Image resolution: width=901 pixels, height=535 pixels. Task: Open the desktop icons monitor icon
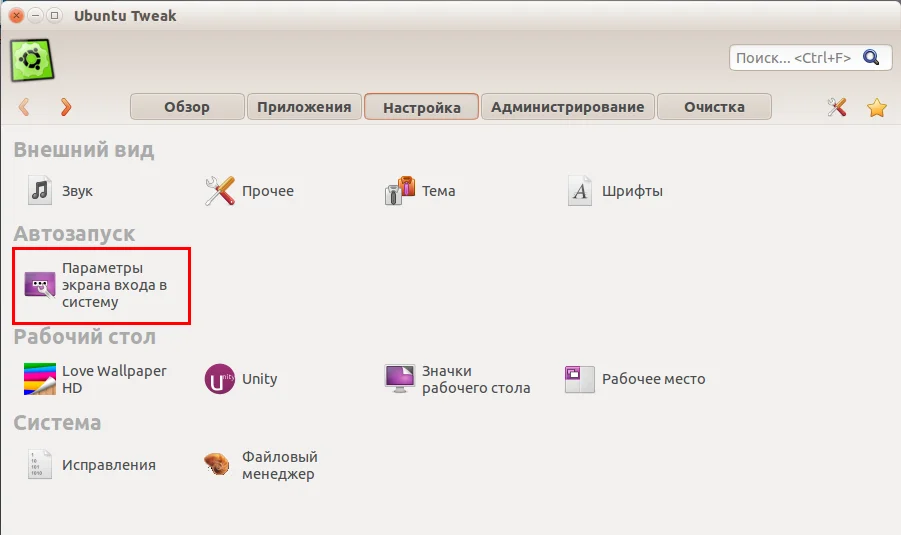click(x=399, y=379)
